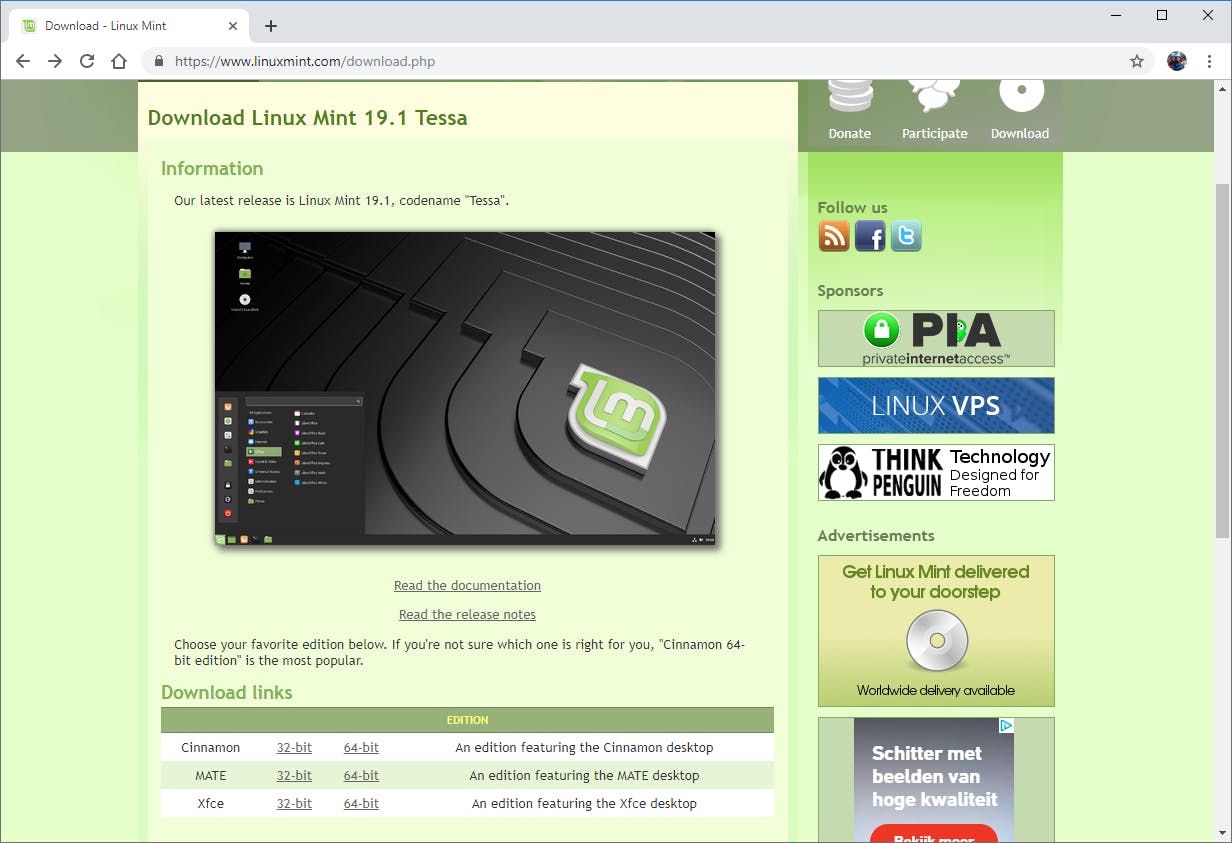The height and width of the screenshot is (843, 1232).
Task: Click the text 'An edition featuring the Xfce desktop'
Action: click(584, 803)
